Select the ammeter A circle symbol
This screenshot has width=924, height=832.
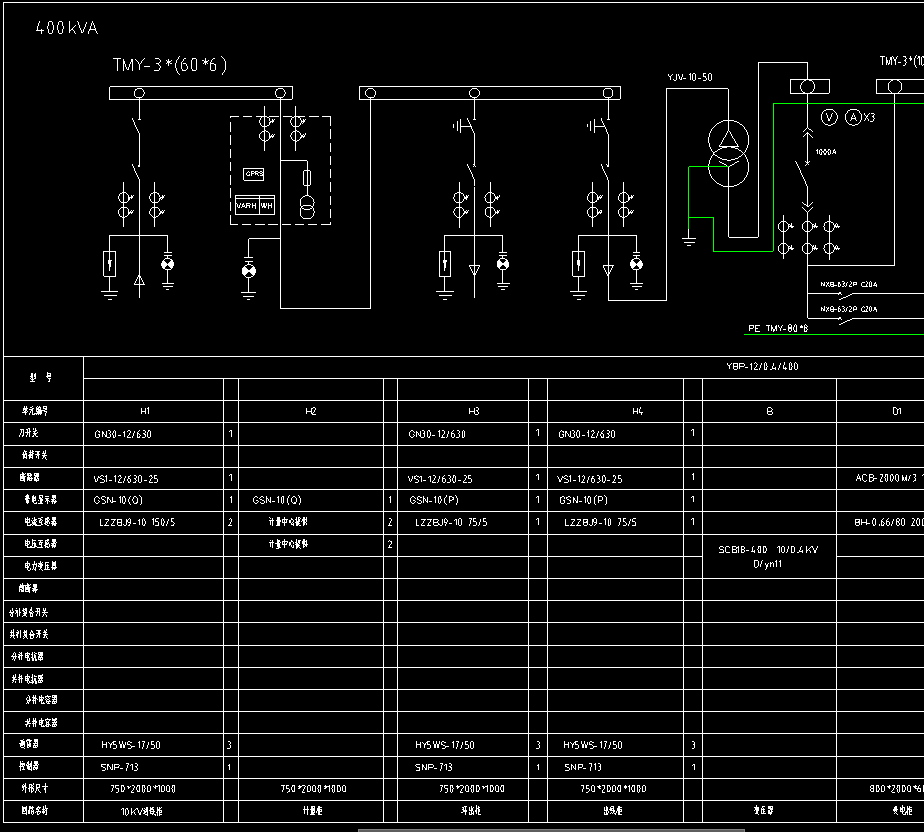point(853,117)
